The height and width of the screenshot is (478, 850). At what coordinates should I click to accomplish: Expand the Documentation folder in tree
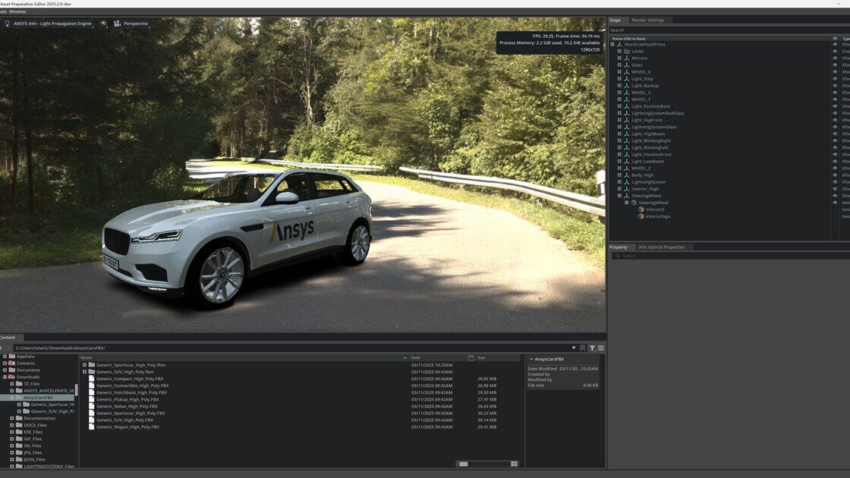(12, 418)
